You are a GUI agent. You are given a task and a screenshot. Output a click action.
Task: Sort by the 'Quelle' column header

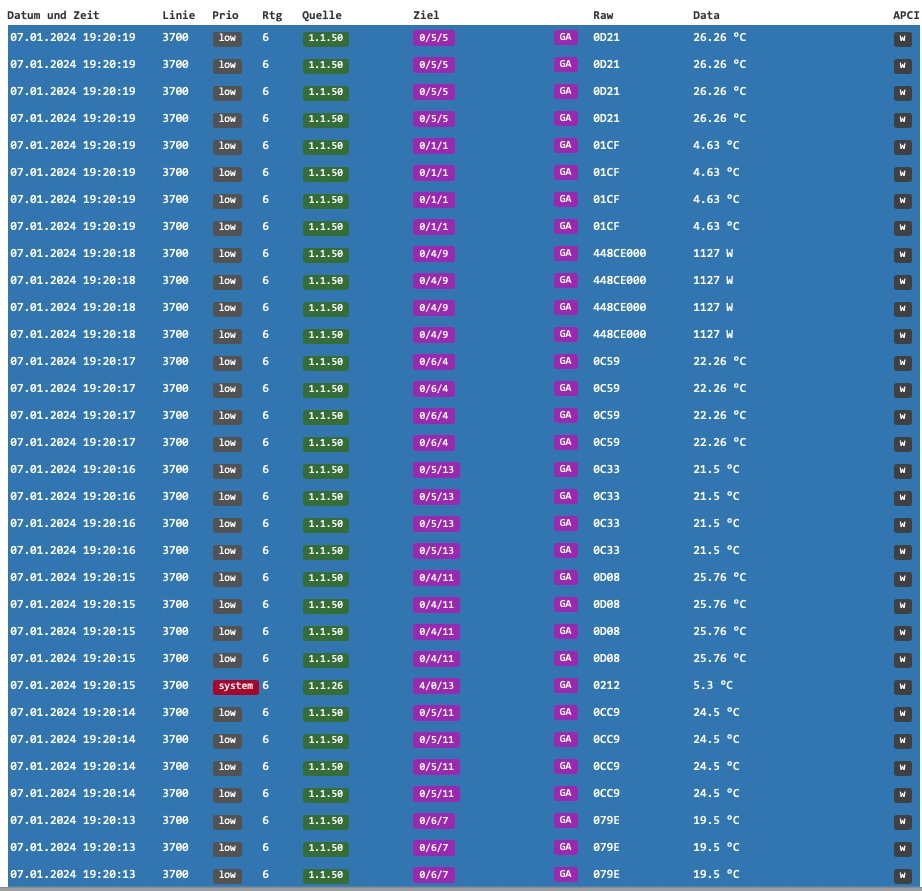click(x=321, y=15)
